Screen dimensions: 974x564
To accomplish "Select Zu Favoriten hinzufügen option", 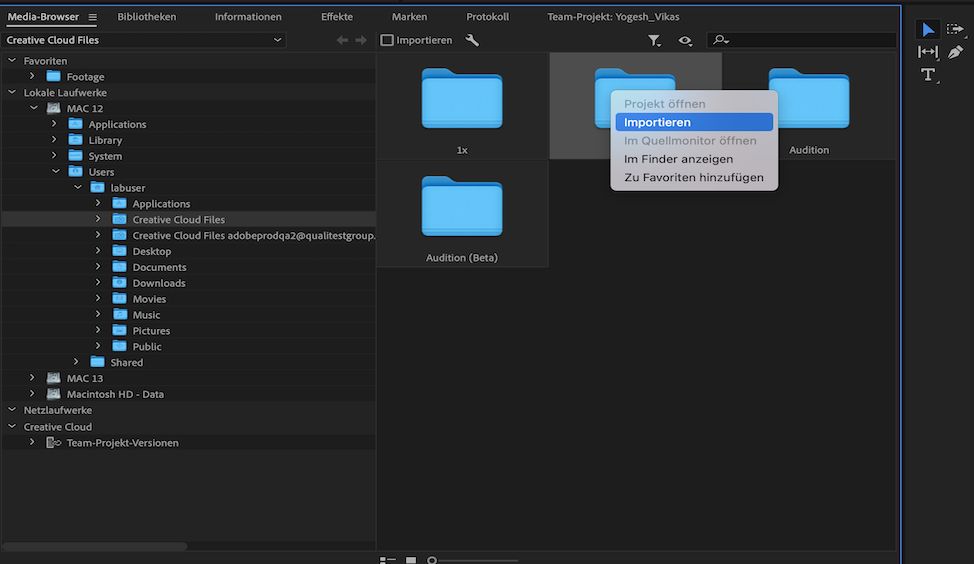I will [x=694, y=177].
